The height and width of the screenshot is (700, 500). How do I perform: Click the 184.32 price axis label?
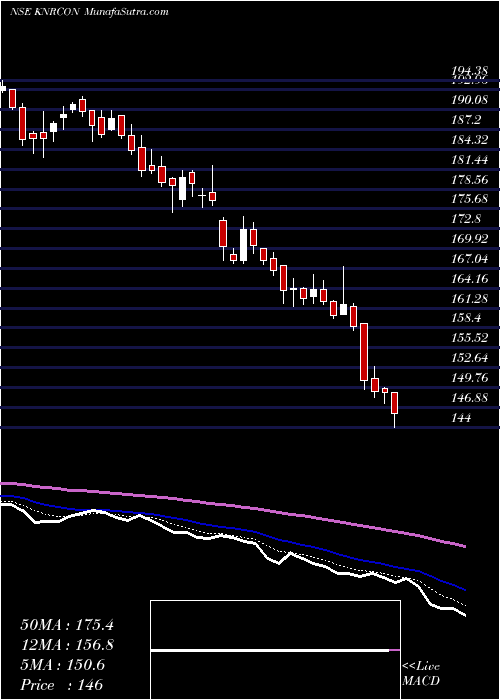click(x=469, y=140)
